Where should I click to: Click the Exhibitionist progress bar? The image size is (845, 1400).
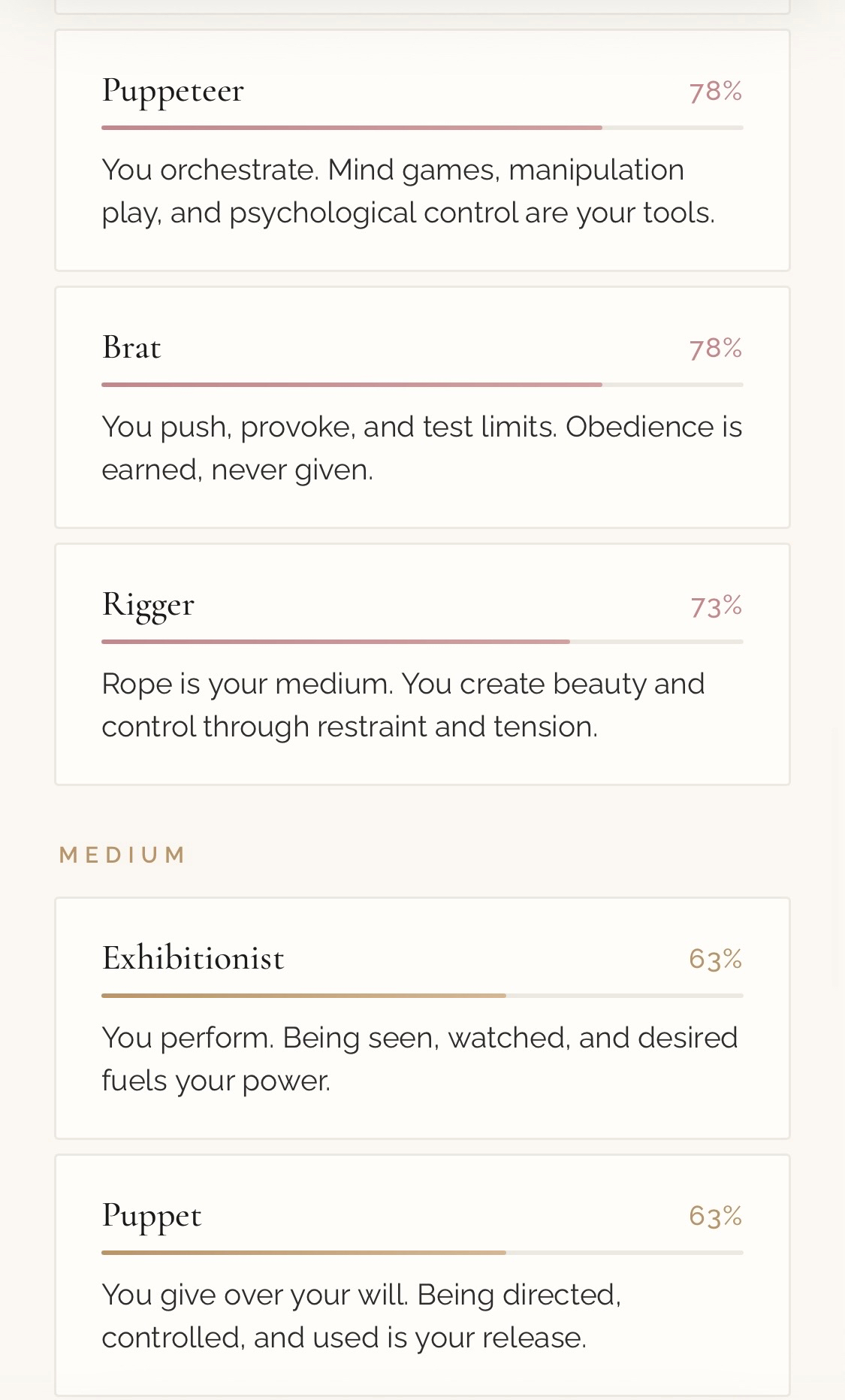(x=422, y=996)
